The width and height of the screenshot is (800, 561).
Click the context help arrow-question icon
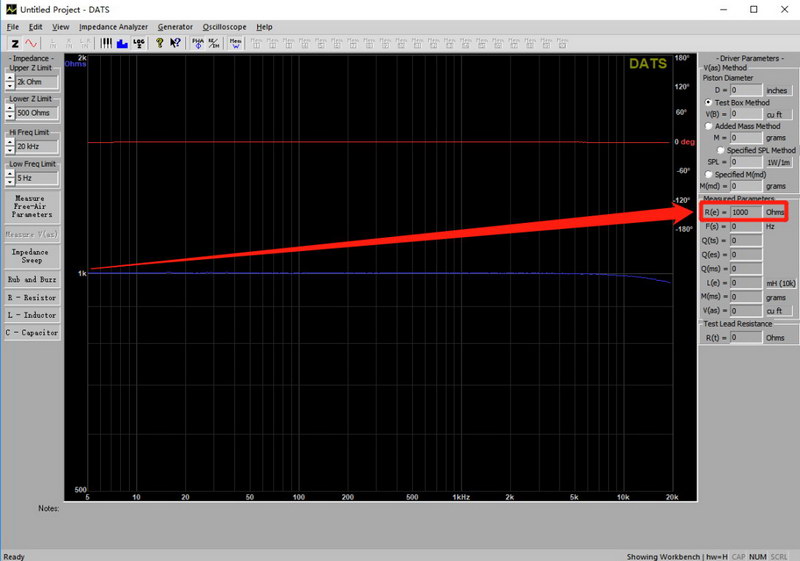pos(176,43)
